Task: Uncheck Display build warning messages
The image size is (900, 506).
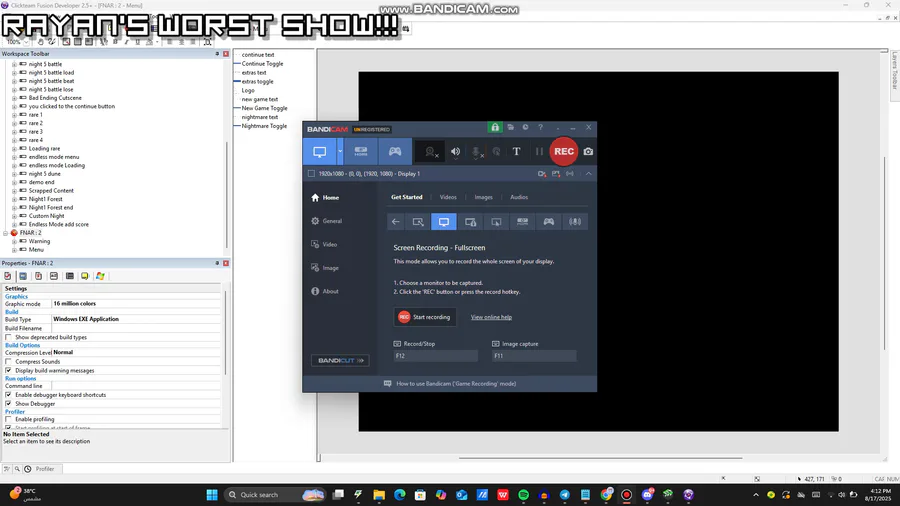Action: [x=8, y=371]
